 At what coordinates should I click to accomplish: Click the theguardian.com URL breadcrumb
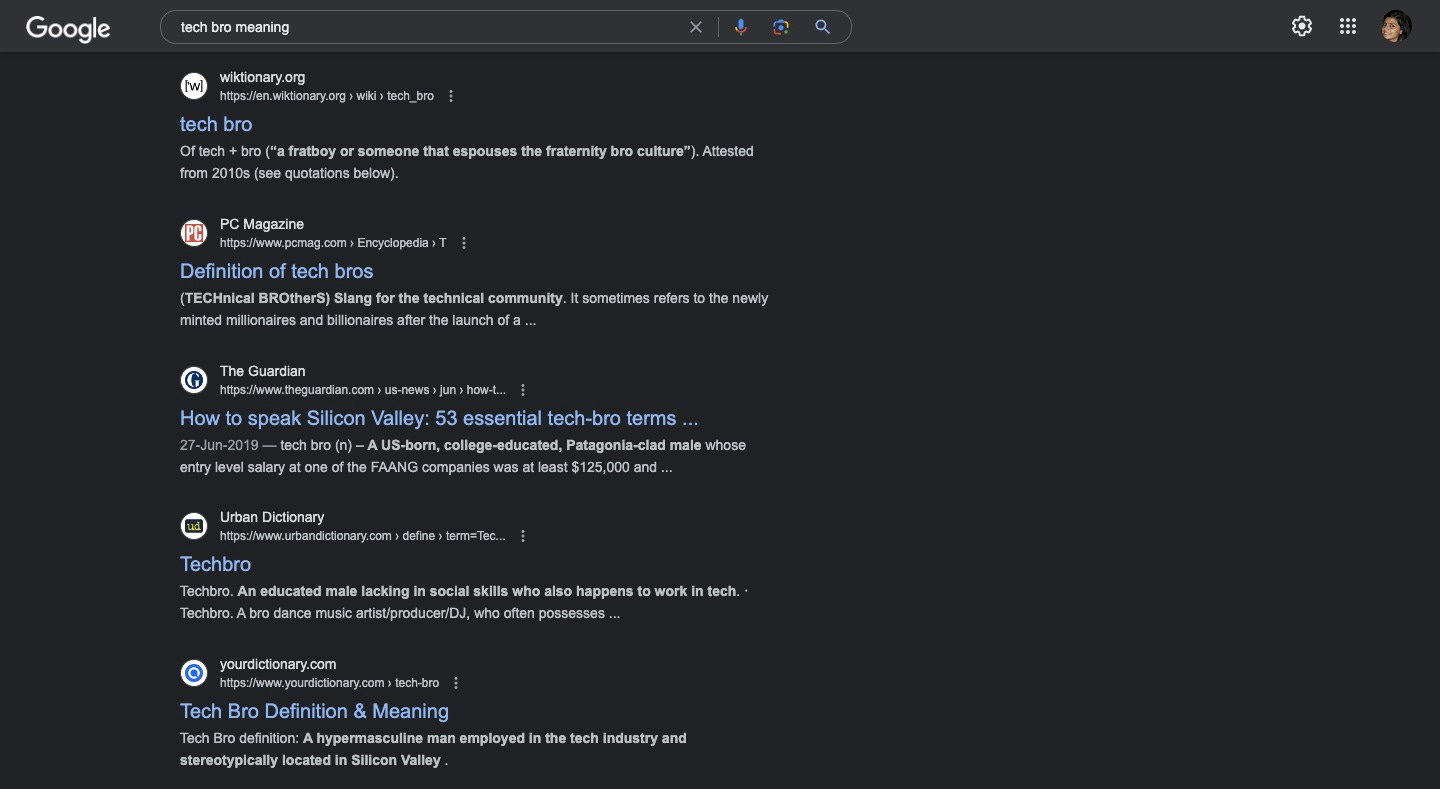(x=363, y=390)
